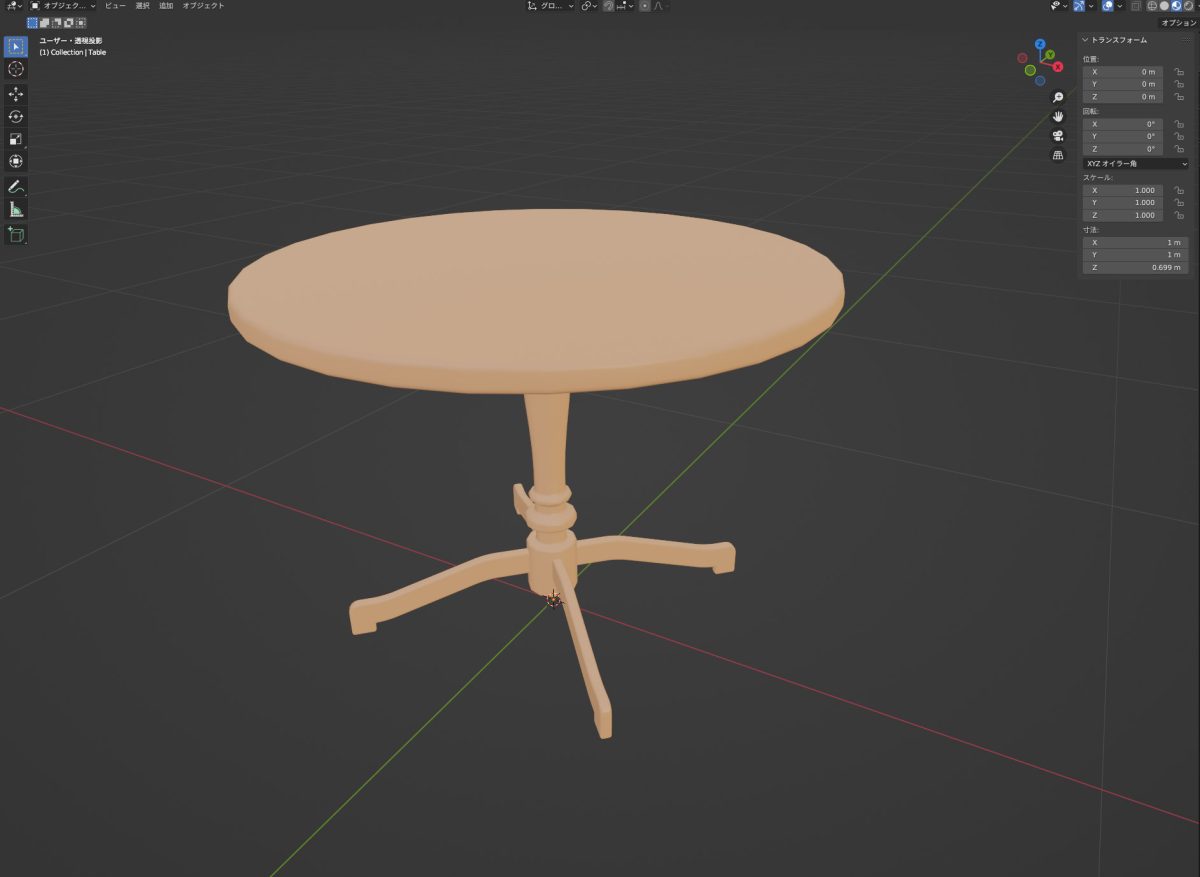
Task: Activate the Rotate tool
Action: tap(16, 117)
